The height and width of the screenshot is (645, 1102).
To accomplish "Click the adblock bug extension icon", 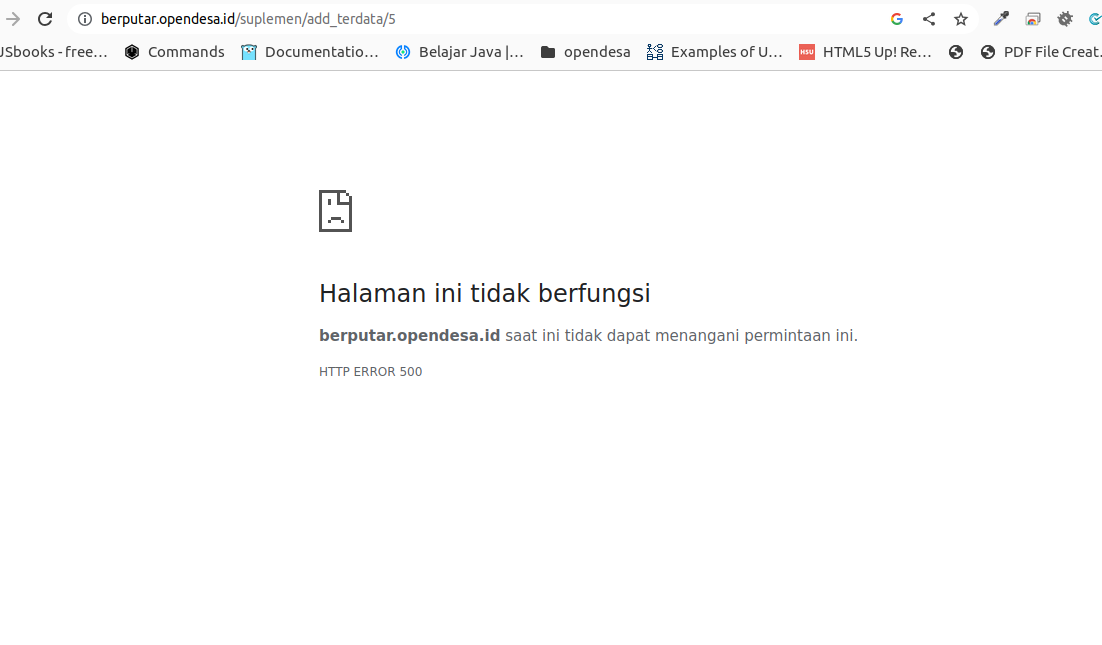I will coord(1065,18).
